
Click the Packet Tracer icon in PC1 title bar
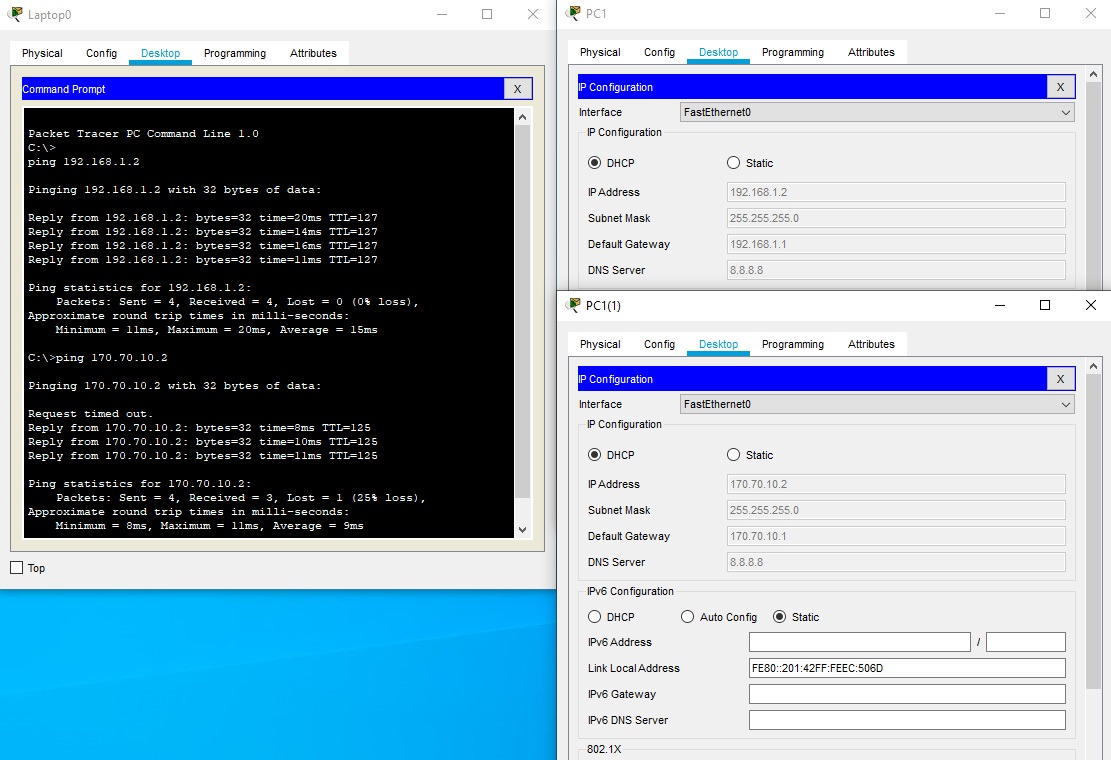click(x=573, y=13)
